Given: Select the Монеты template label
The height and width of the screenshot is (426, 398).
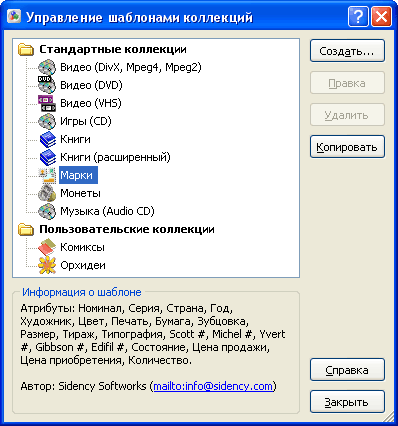Looking at the screenshot, I should (80, 193).
